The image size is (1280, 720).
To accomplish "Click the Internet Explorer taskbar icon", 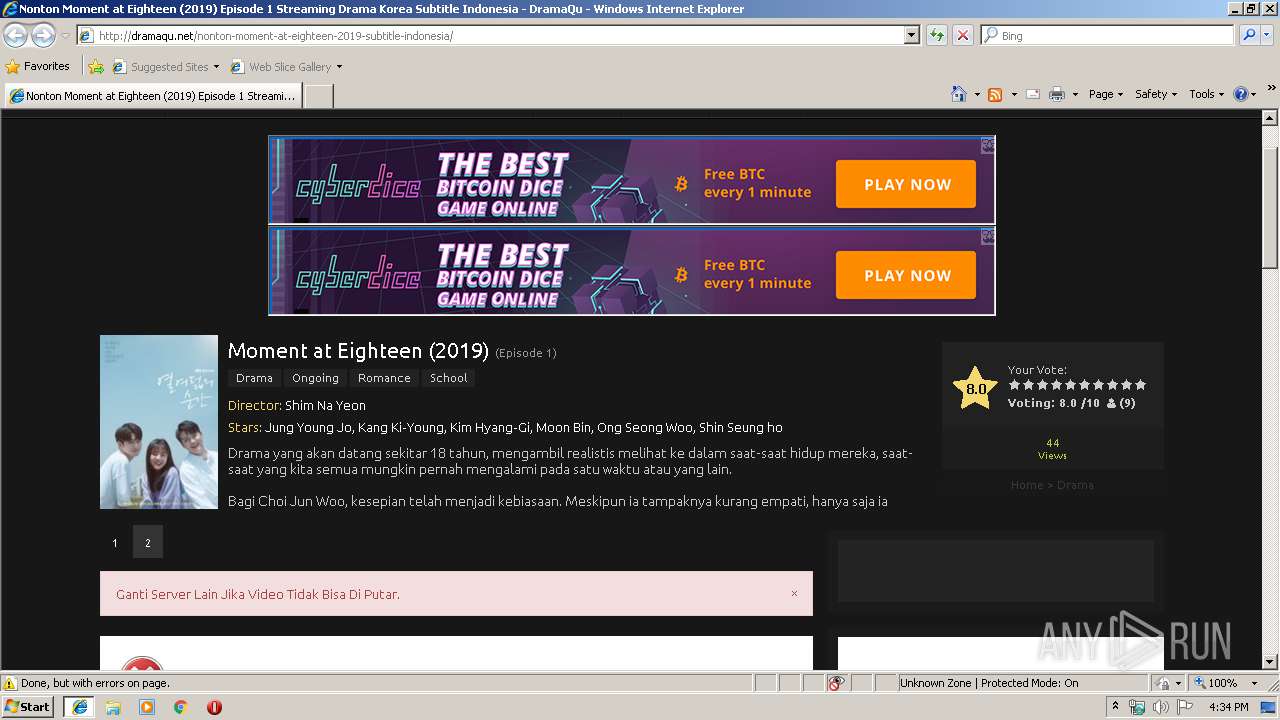I will [x=79, y=707].
